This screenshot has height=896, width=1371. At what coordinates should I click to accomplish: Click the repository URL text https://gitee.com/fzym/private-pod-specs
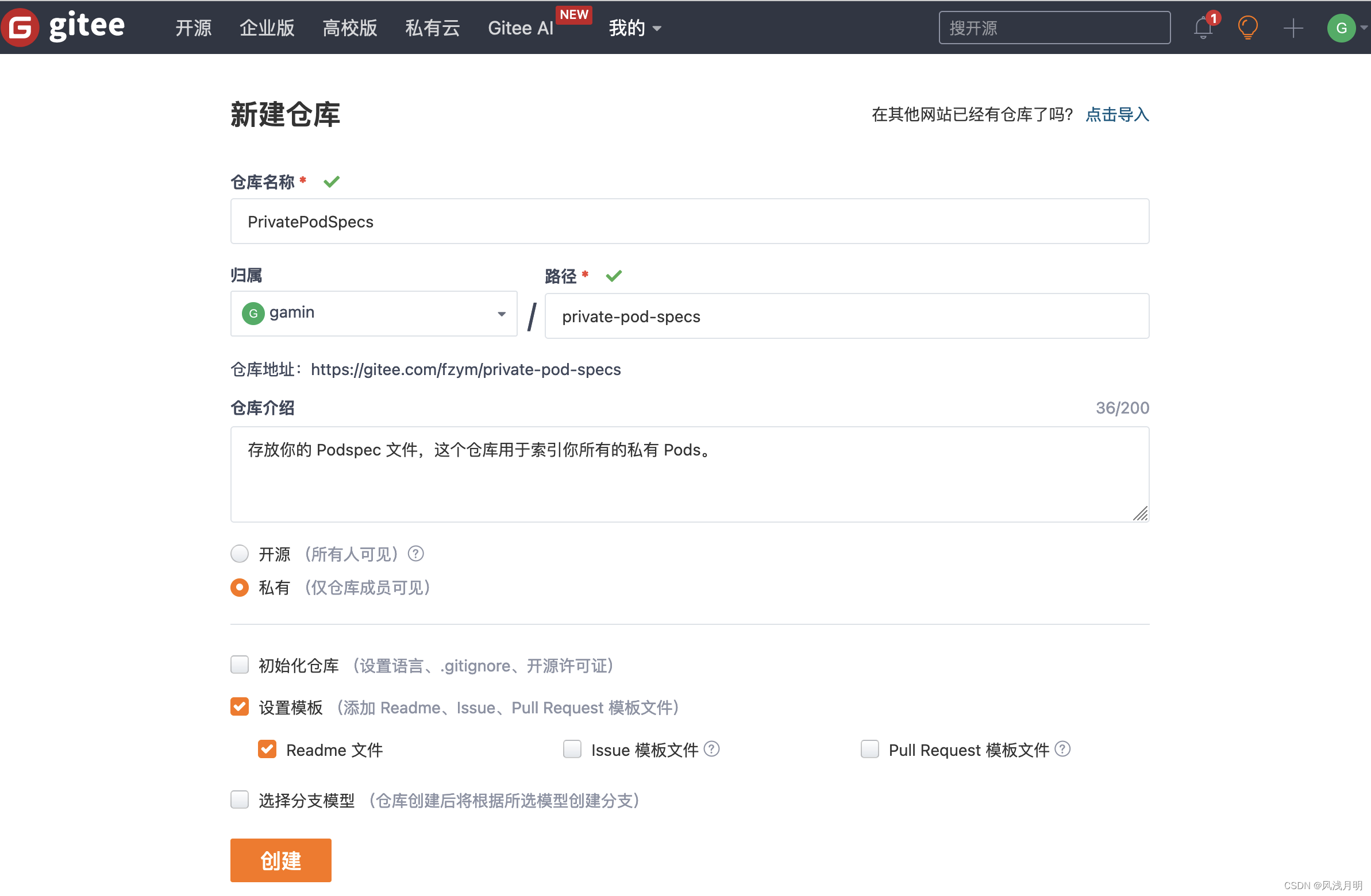pyautogui.click(x=466, y=370)
